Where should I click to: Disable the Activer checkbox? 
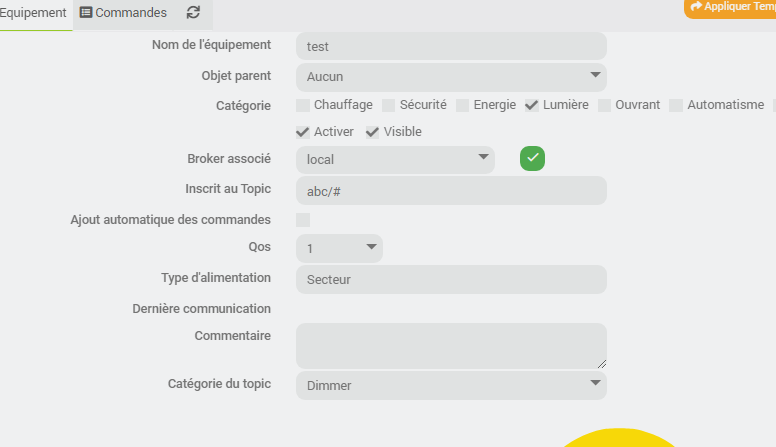pyautogui.click(x=303, y=132)
